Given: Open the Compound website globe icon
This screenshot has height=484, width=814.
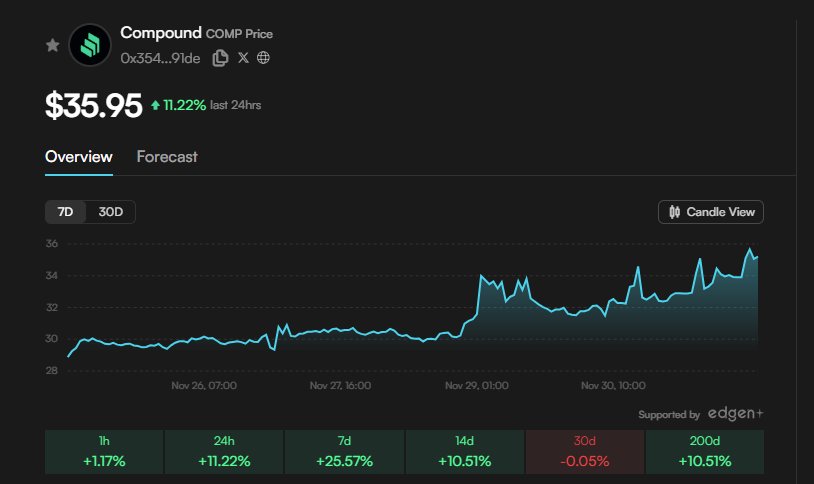Looking at the screenshot, I should (x=263, y=58).
